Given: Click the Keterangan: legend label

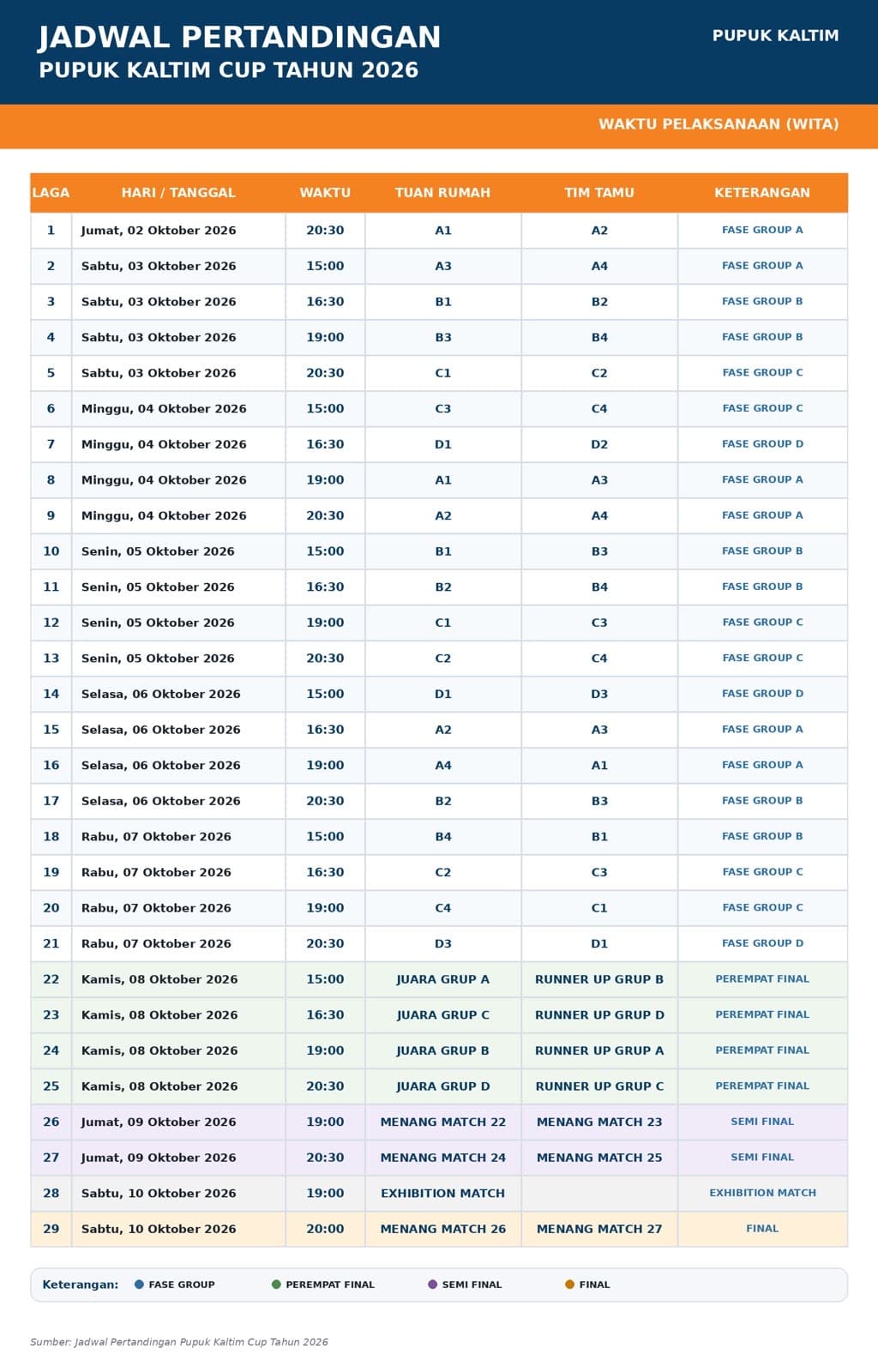Looking at the screenshot, I should tap(81, 1285).
